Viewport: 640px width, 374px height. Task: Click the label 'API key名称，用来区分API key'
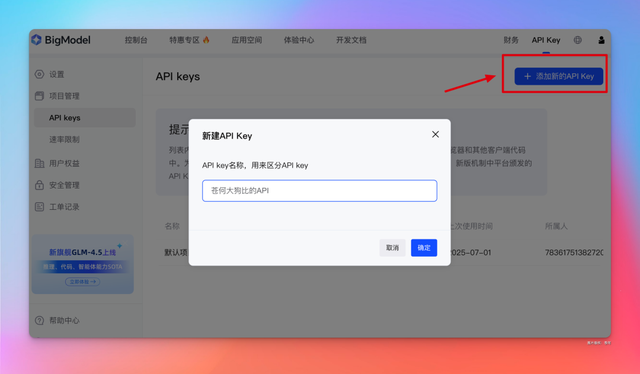[x=255, y=165]
